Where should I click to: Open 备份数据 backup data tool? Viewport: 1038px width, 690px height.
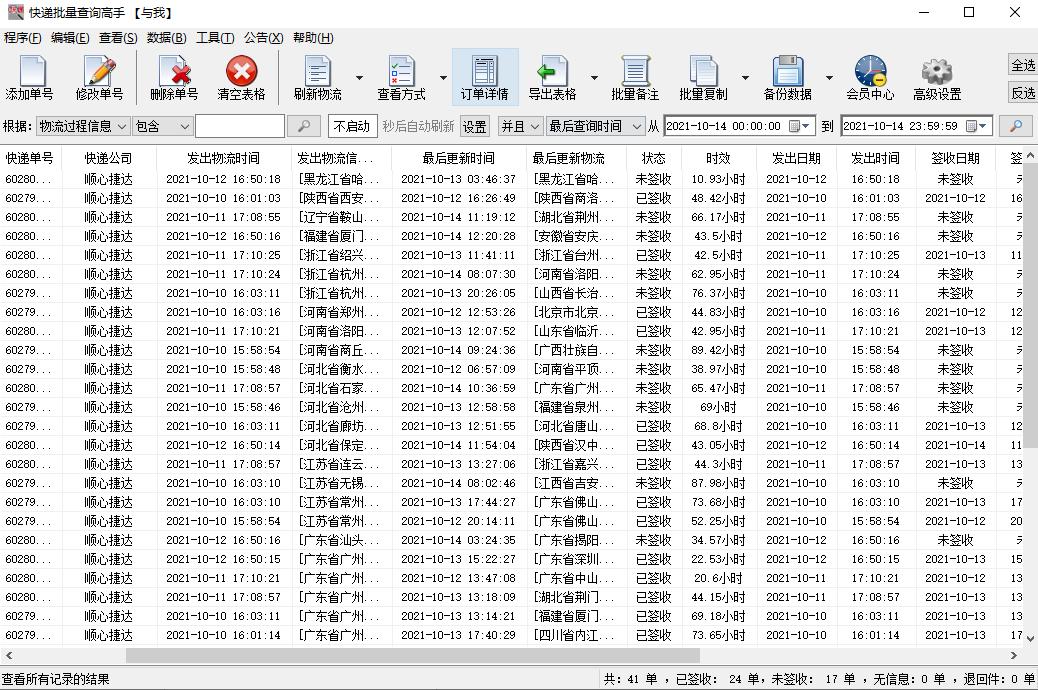click(x=789, y=77)
